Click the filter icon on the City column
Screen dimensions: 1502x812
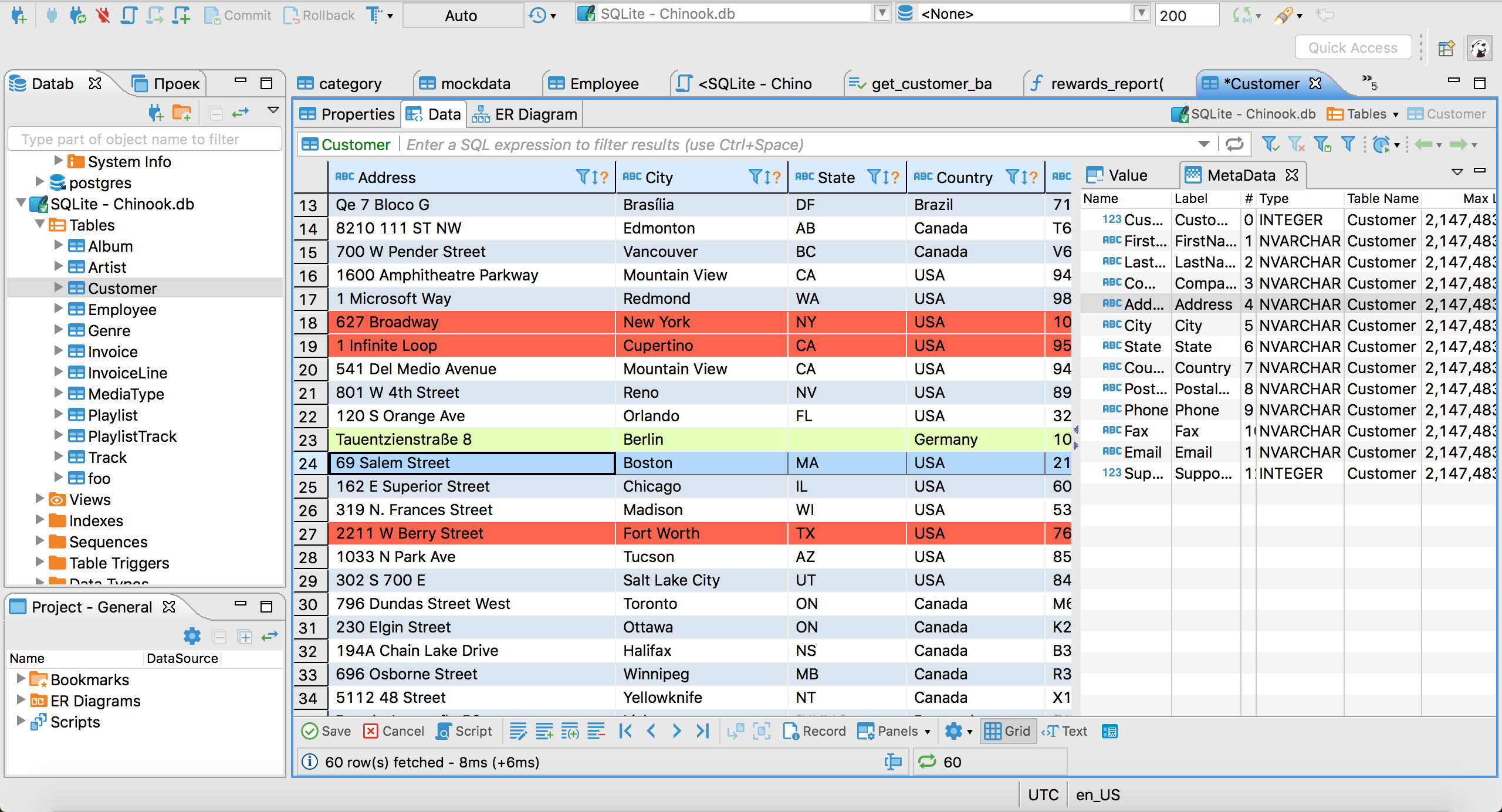coord(755,178)
